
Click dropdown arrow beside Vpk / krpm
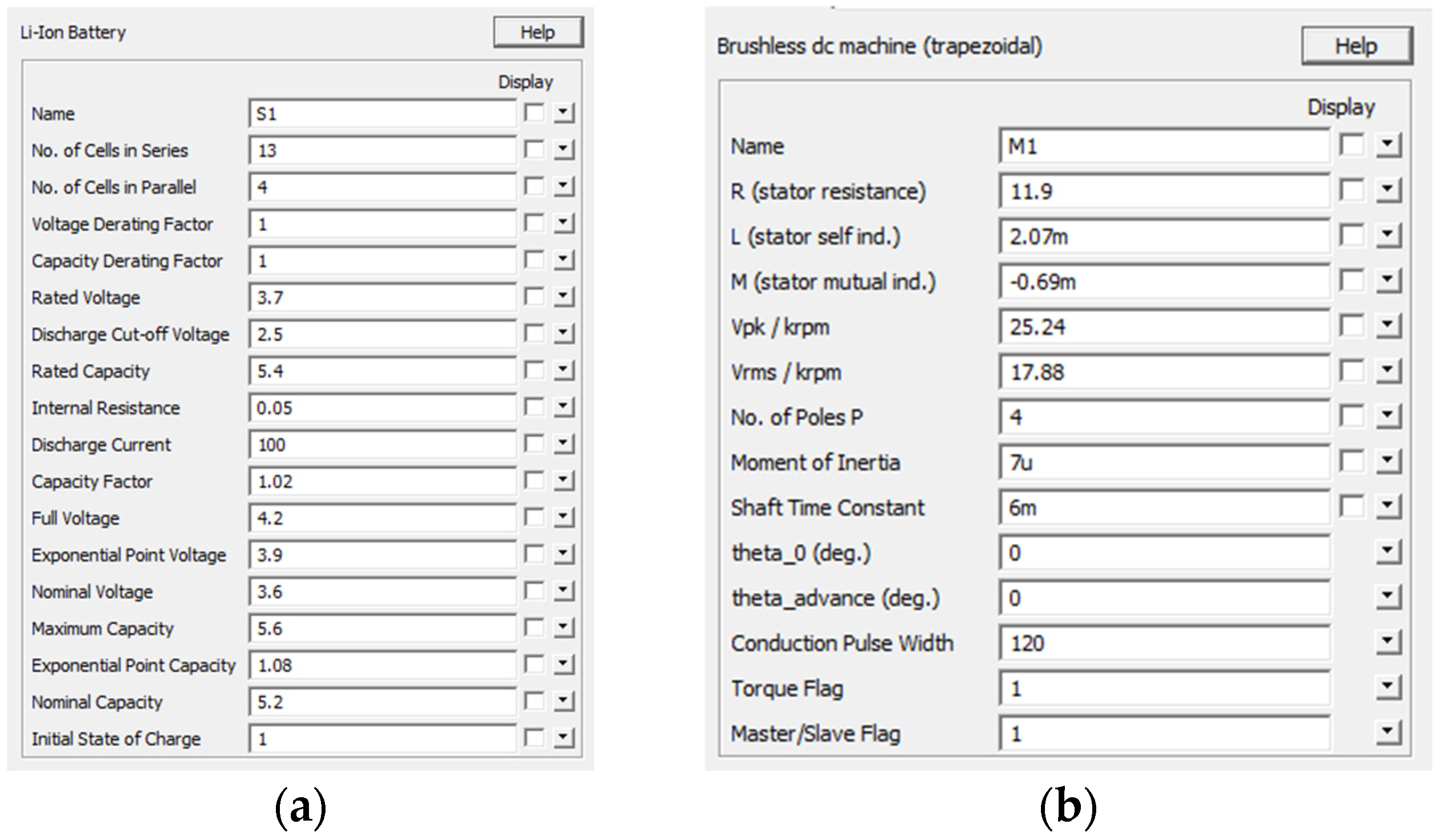point(1389,327)
